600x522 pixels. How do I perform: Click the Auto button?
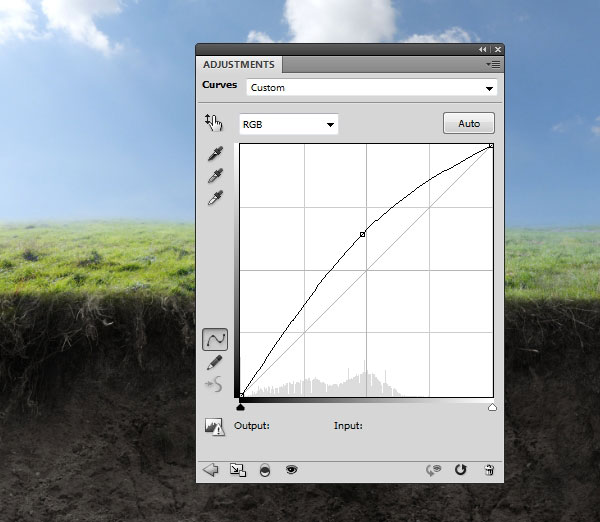[x=469, y=123]
